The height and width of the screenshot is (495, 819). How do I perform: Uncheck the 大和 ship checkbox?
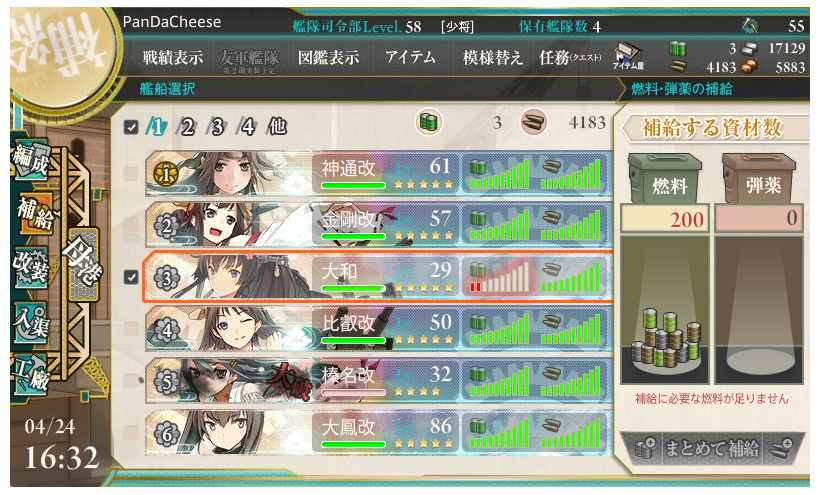[x=132, y=277]
